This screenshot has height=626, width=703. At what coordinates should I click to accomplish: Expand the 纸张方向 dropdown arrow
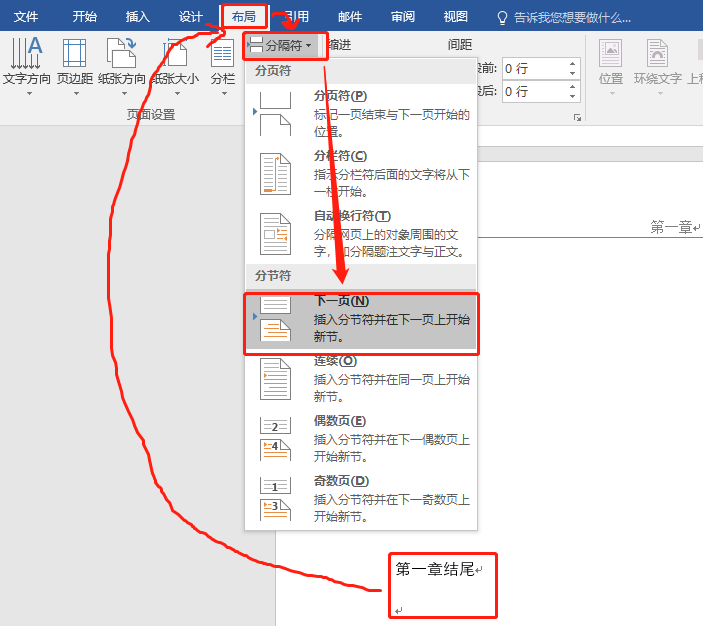(x=124, y=94)
